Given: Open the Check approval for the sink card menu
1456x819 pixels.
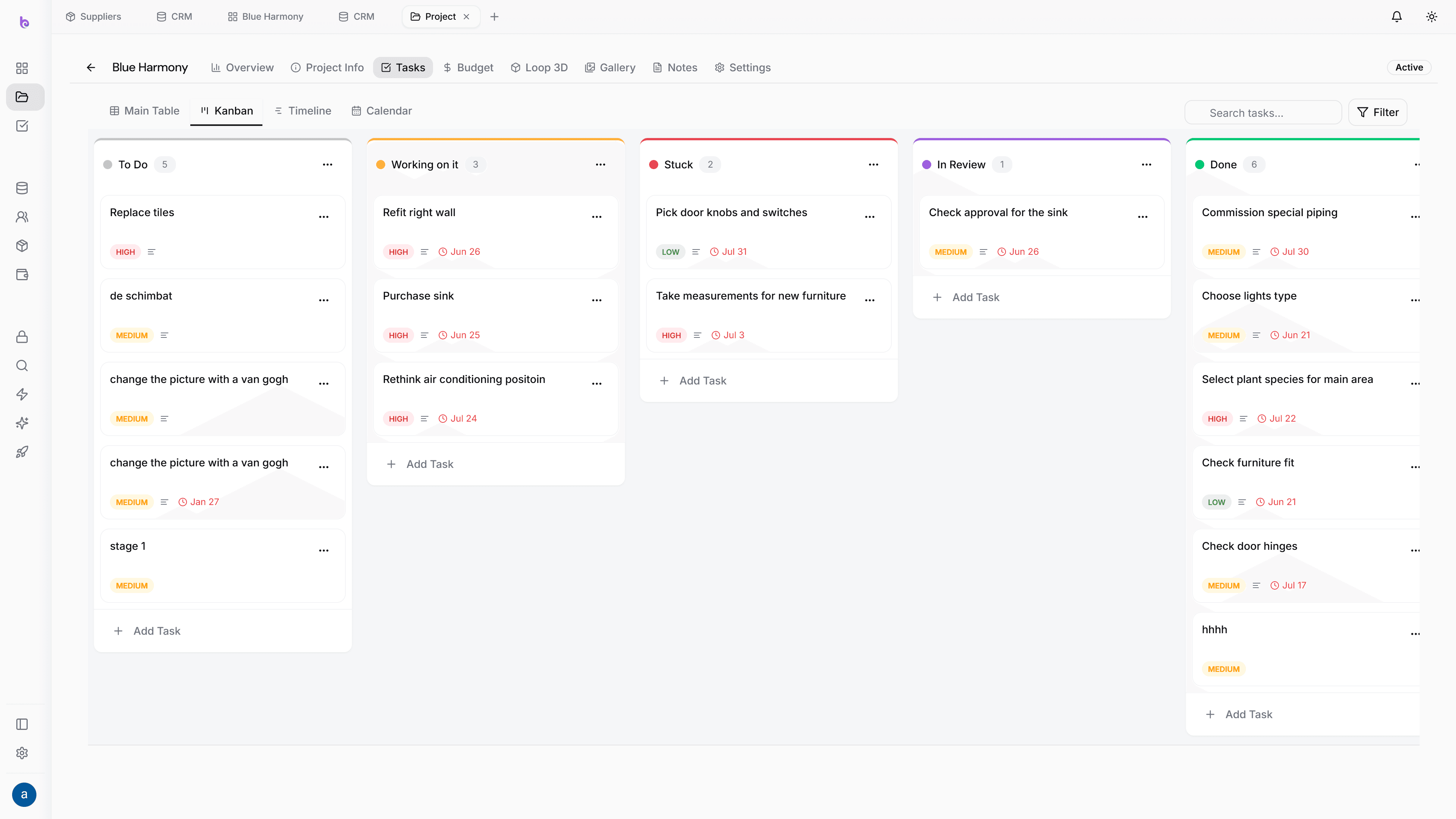Looking at the screenshot, I should [1143, 217].
